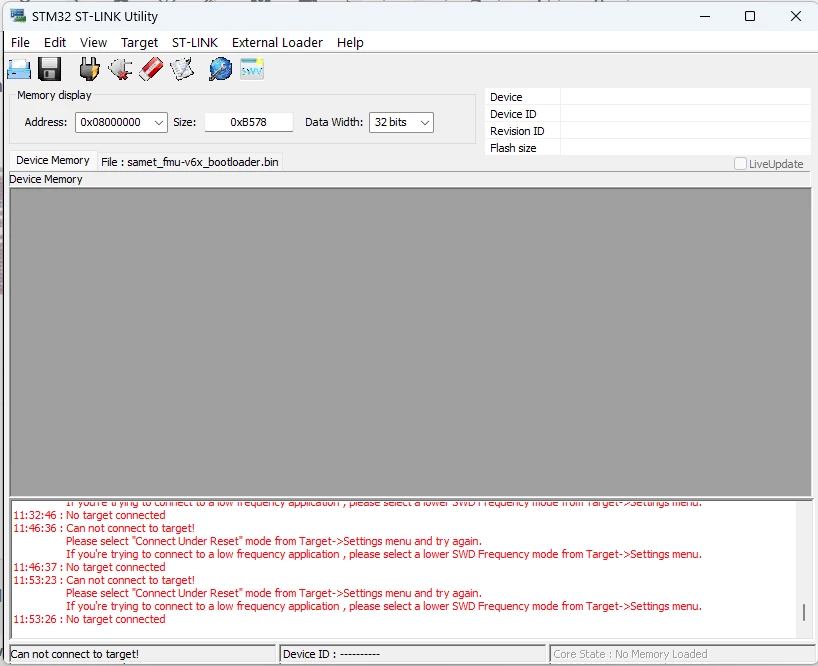This screenshot has height=666, width=818.
Task: Click the Flash size value field
Action: (685, 148)
